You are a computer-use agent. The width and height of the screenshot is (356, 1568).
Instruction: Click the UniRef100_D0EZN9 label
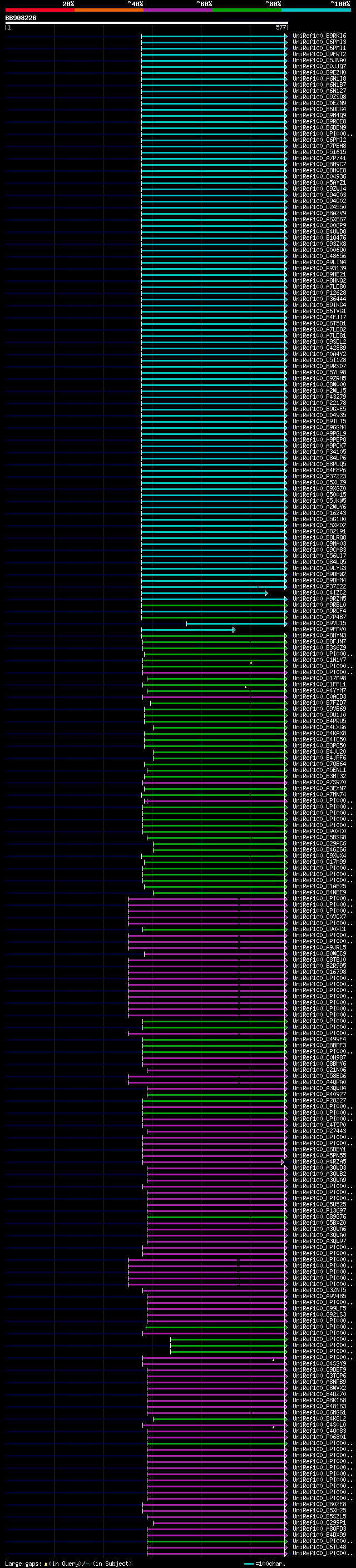click(319, 103)
